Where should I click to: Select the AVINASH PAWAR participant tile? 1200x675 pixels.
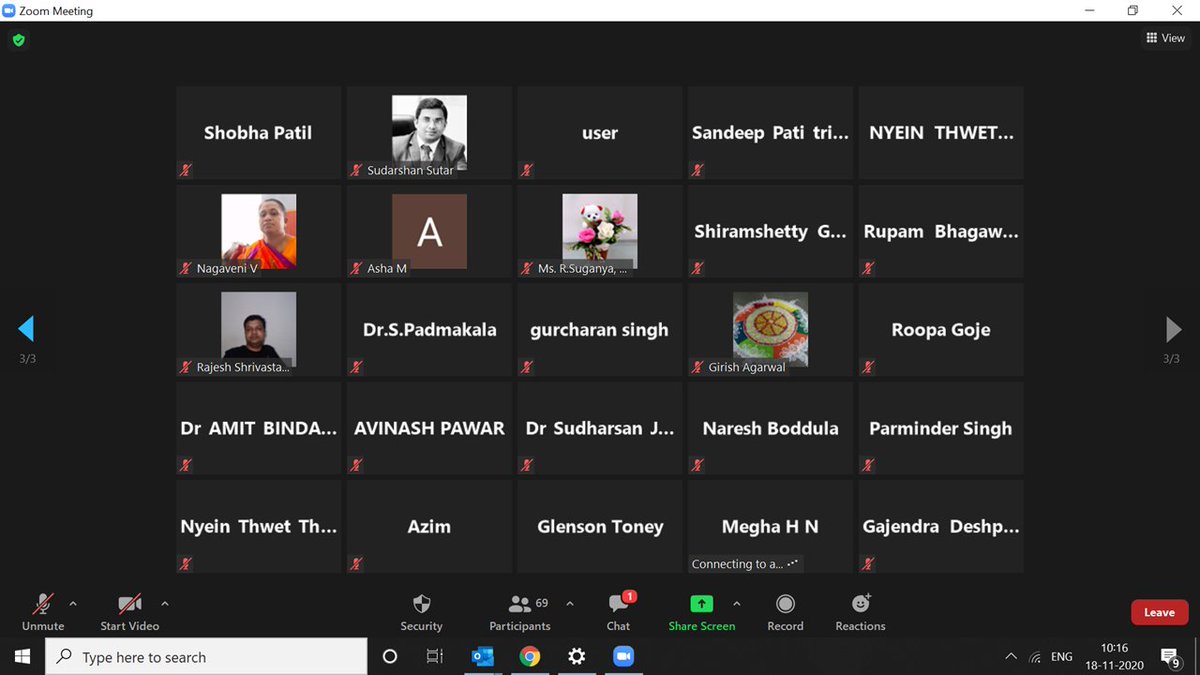tap(429, 428)
